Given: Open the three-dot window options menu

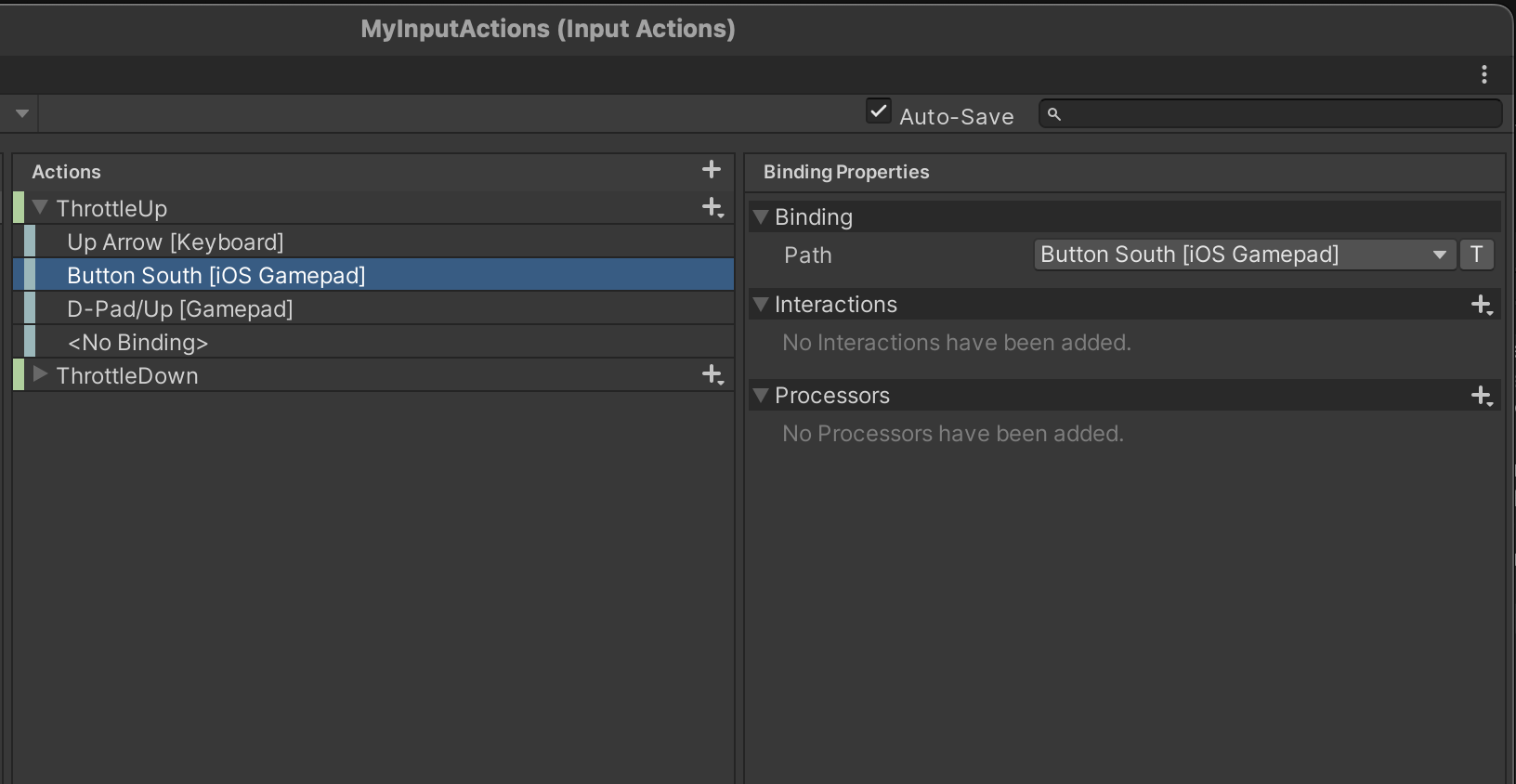Looking at the screenshot, I should tap(1484, 74).
